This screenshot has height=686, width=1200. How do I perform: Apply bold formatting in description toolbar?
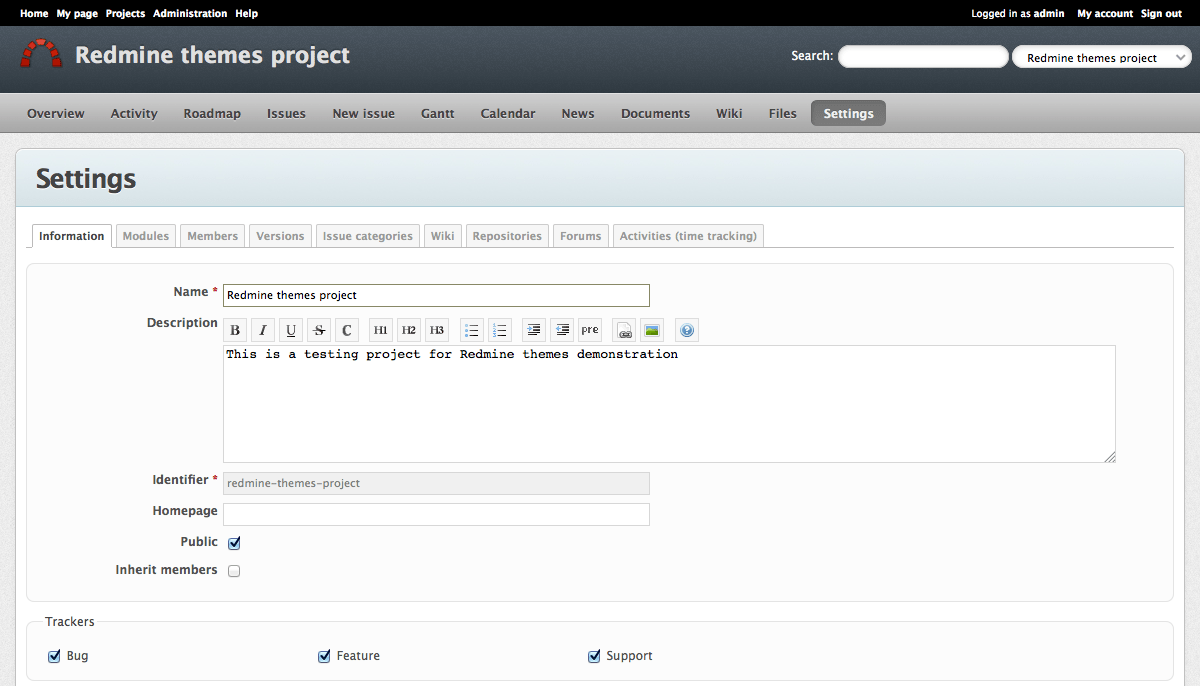point(235,330)
